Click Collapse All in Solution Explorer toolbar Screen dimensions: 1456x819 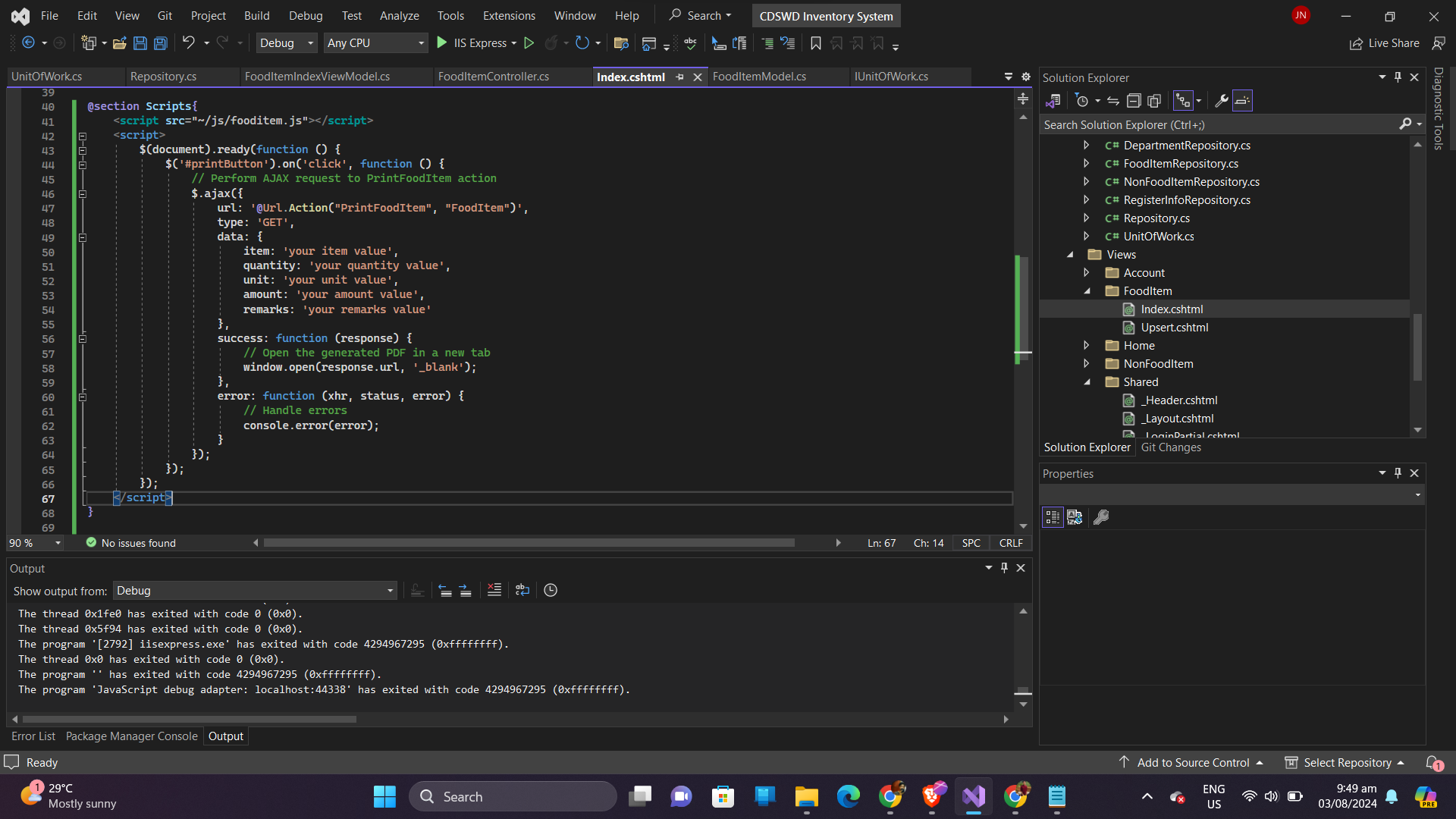click(1134, 100)
